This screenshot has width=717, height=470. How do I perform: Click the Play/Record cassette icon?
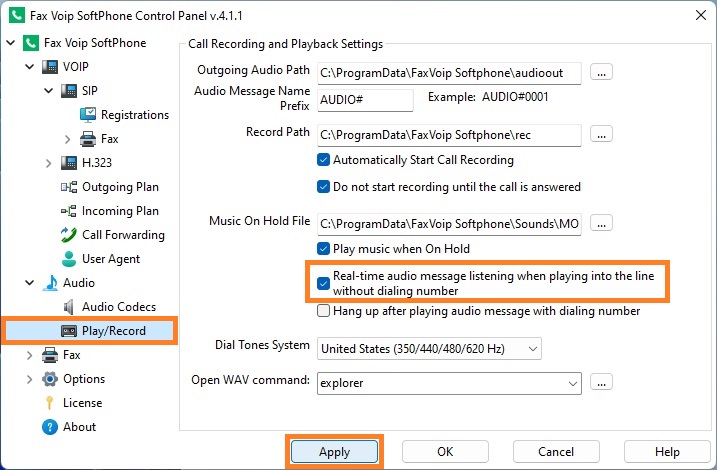[69, 331]
